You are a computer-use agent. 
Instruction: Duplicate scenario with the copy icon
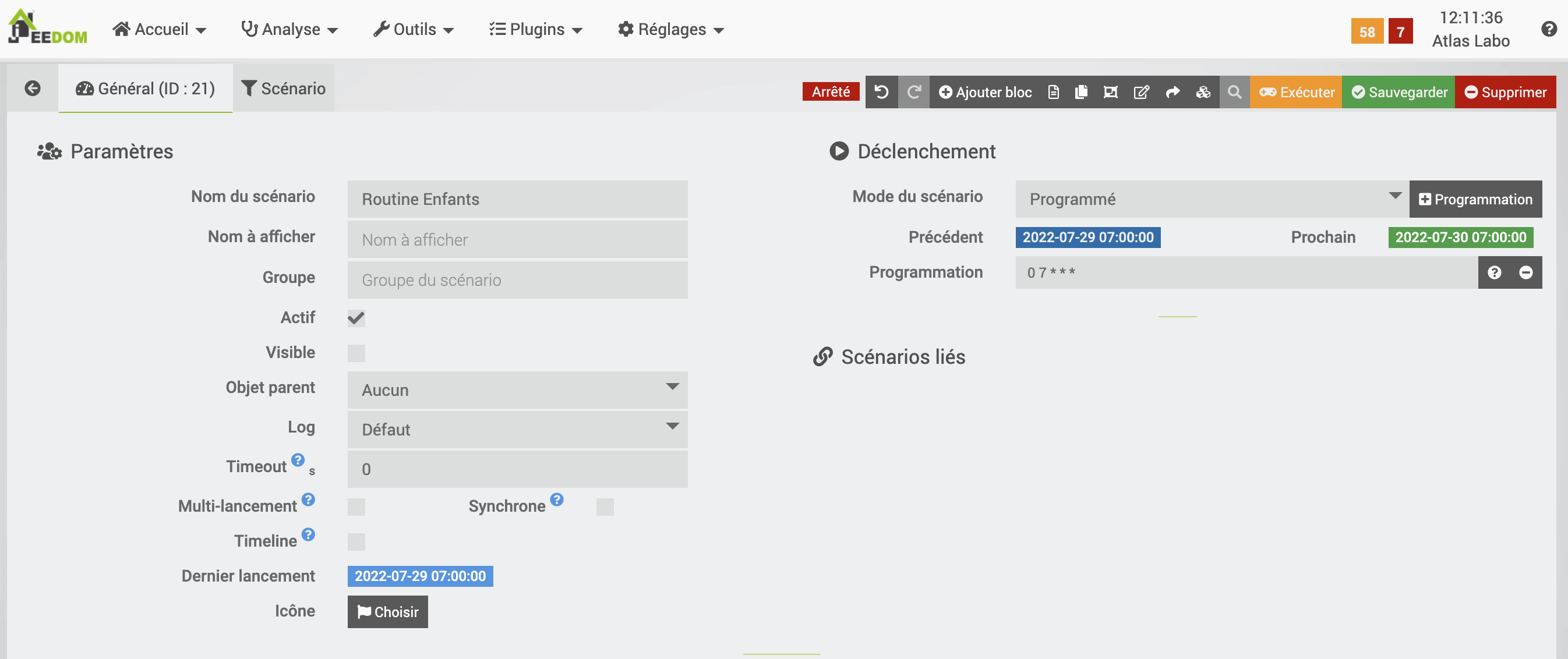point(1082,92)
